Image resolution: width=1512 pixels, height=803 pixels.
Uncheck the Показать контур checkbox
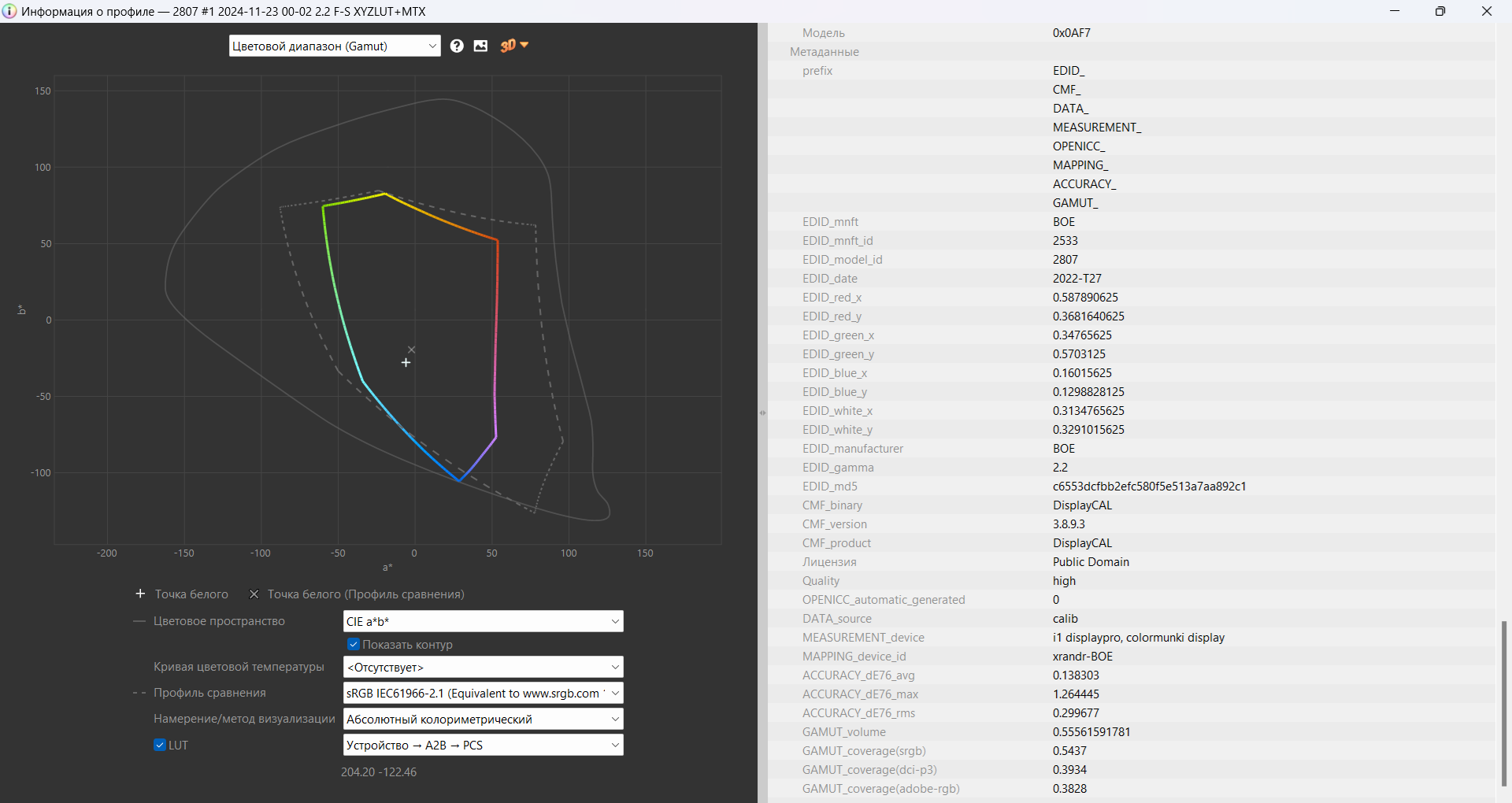[x=354, y=644]
